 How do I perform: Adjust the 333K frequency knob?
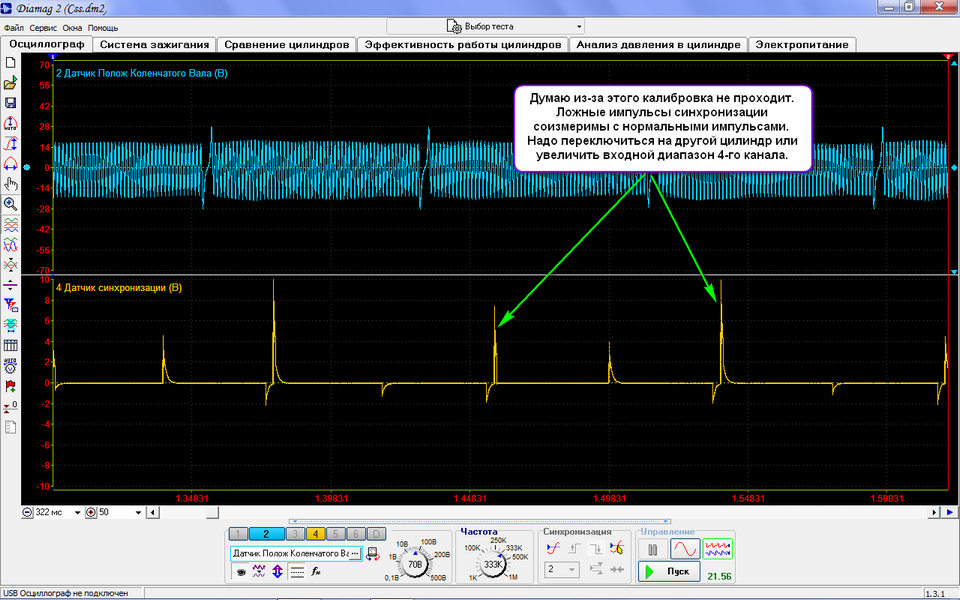[x=493, y=564]
